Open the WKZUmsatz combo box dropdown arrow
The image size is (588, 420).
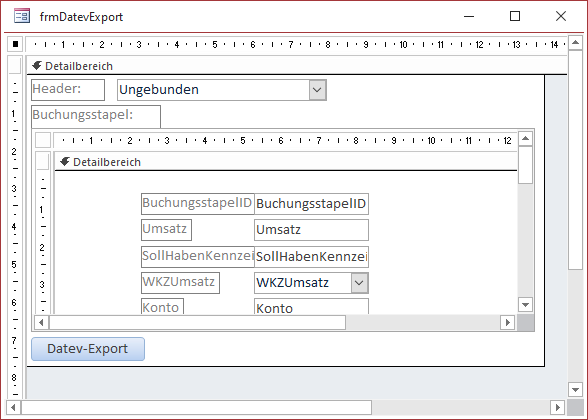(359, 283)
